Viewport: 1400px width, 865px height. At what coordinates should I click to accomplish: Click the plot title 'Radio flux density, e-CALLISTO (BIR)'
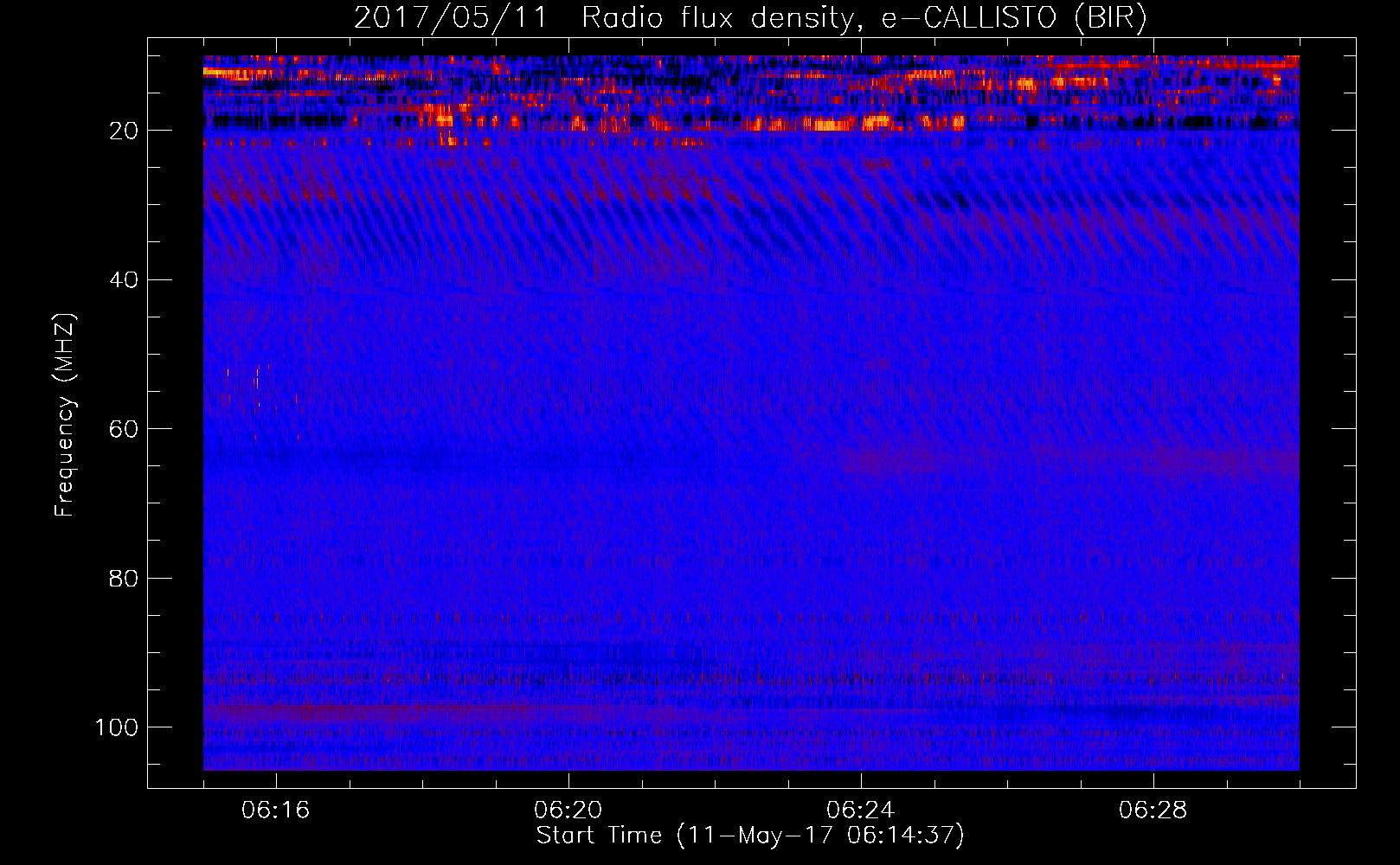pyautogui.click(x=864, y=18)
